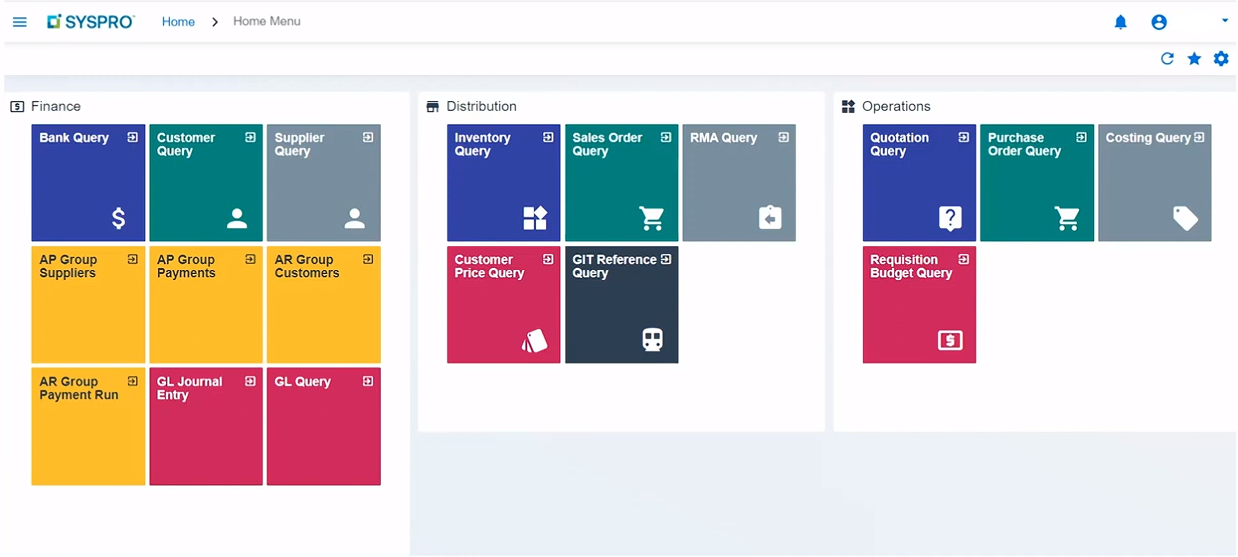Viewport: 1238px width, 557px height.
Task: Click the Home breadcrumb link
Action: point(178,22)
